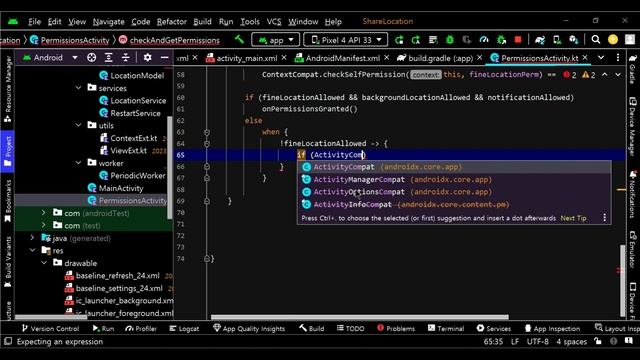Open the File menu
Viewport: 640px width, 360px height.
pyautogui.click(x=34, y=22)
